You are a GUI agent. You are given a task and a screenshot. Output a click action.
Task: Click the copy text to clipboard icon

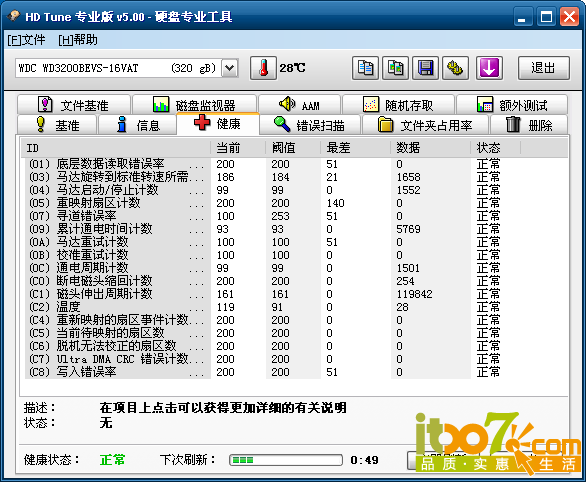[365, 68]
